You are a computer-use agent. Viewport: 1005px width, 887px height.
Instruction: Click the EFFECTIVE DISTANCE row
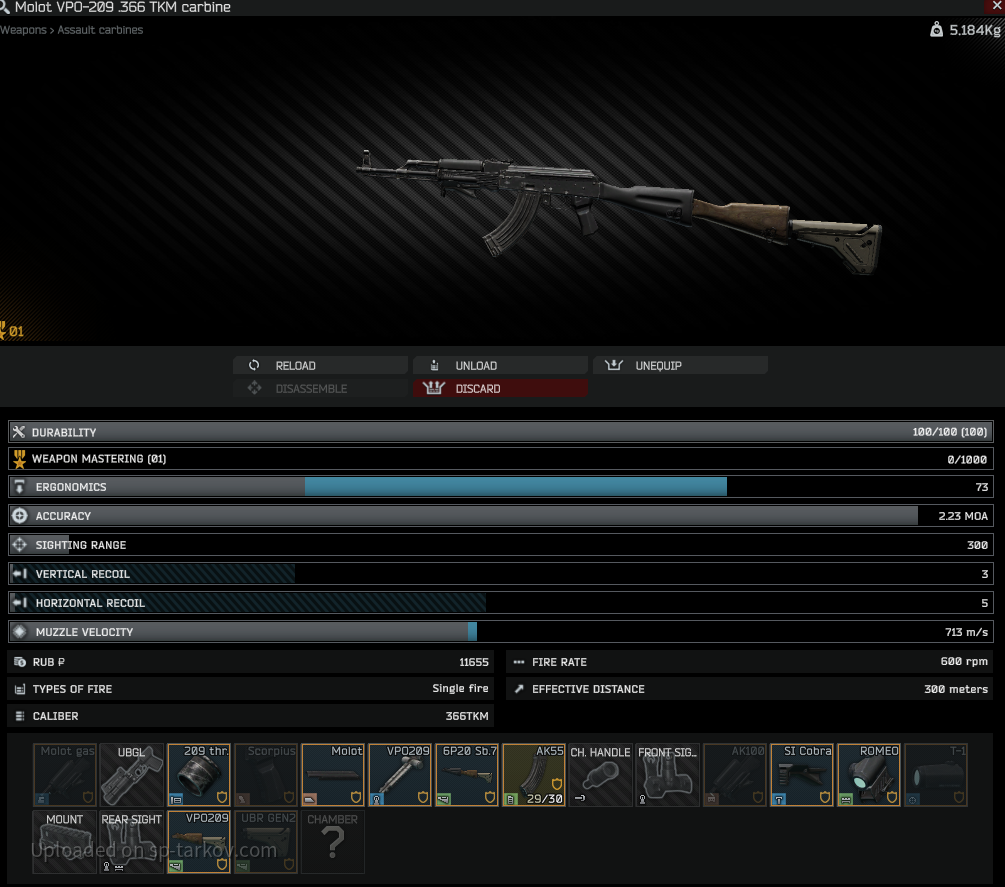point(749,689)
